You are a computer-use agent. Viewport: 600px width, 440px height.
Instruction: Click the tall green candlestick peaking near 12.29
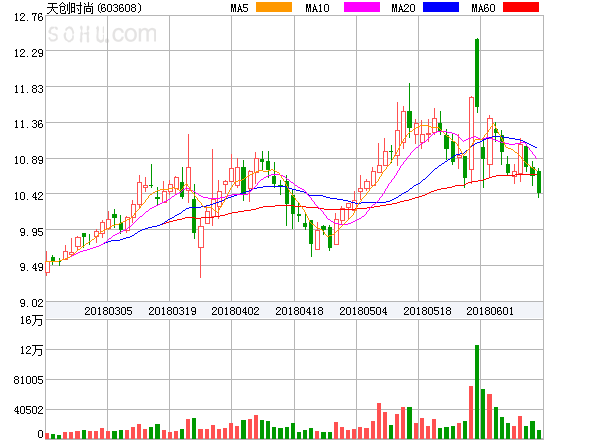click(477, 73)
